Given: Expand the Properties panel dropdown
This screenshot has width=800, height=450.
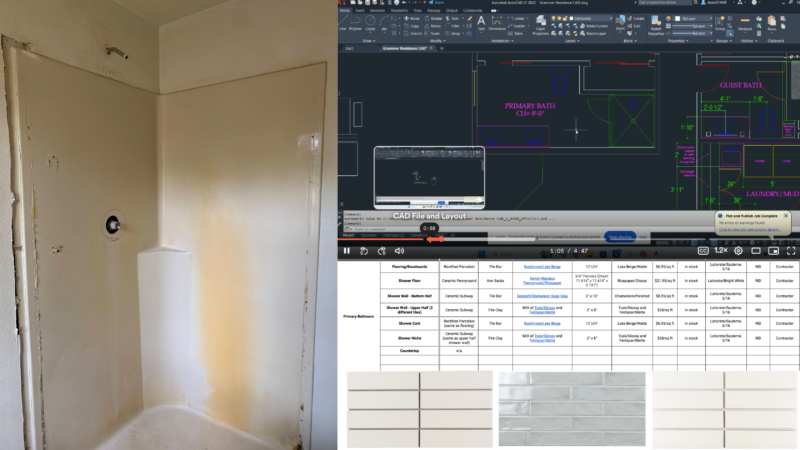Looking at the screenshot, I should click(x=679, y=41).
